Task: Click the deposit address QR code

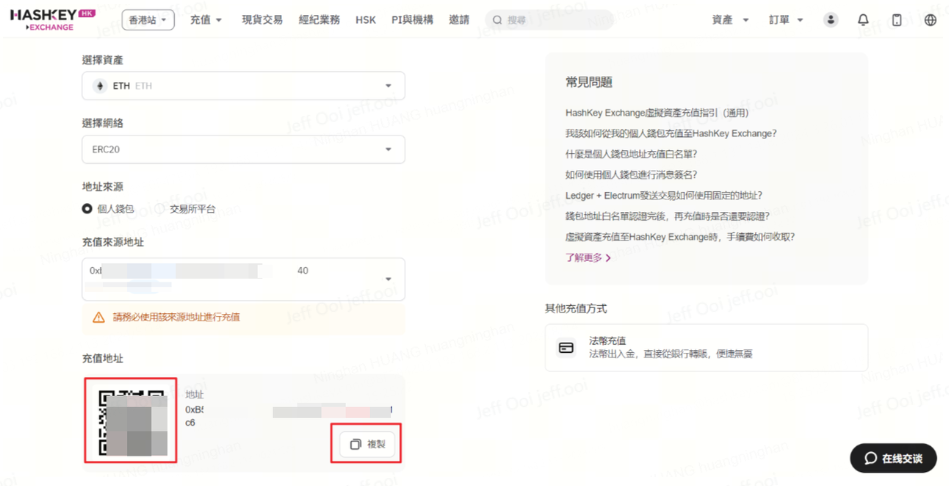Action: (131, 421)
